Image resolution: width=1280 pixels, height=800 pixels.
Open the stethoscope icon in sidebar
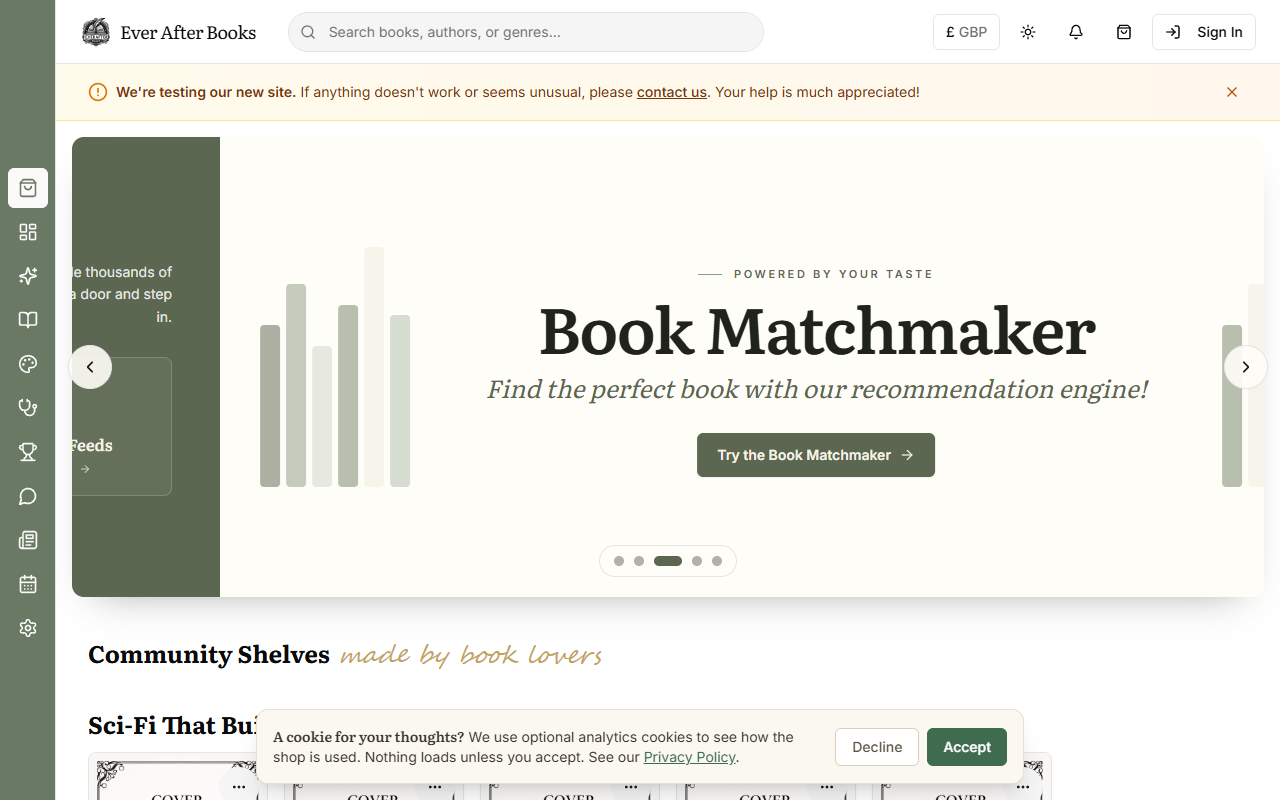(28, 408)
